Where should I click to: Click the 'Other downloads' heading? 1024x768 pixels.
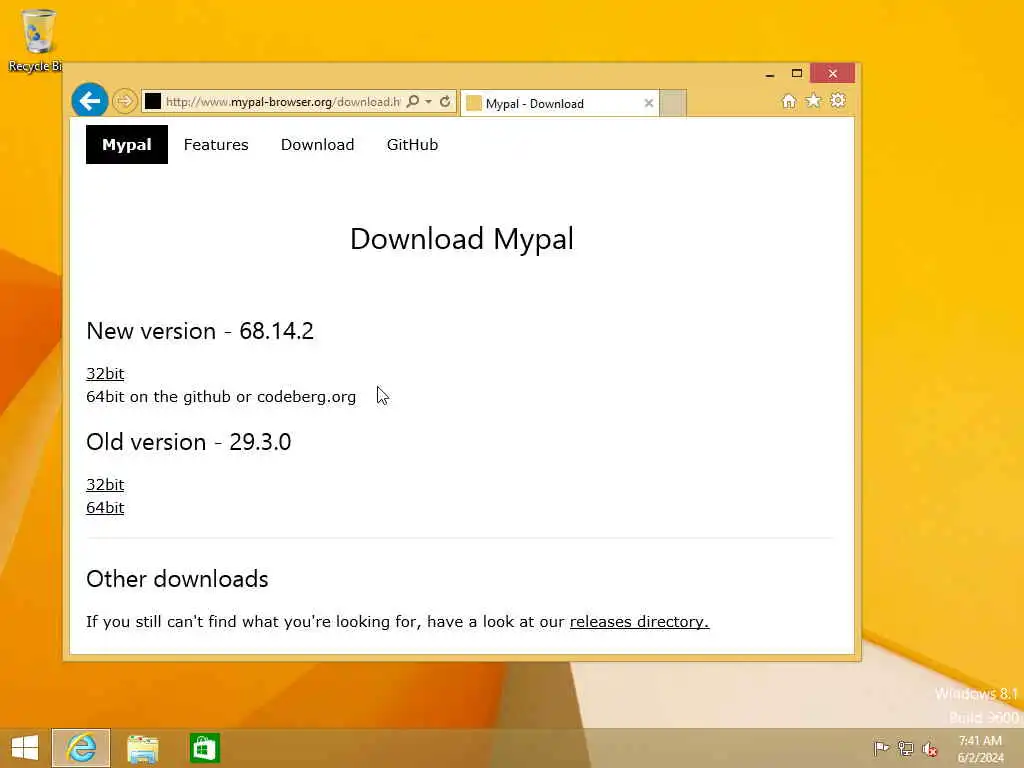tap(177, 579)
